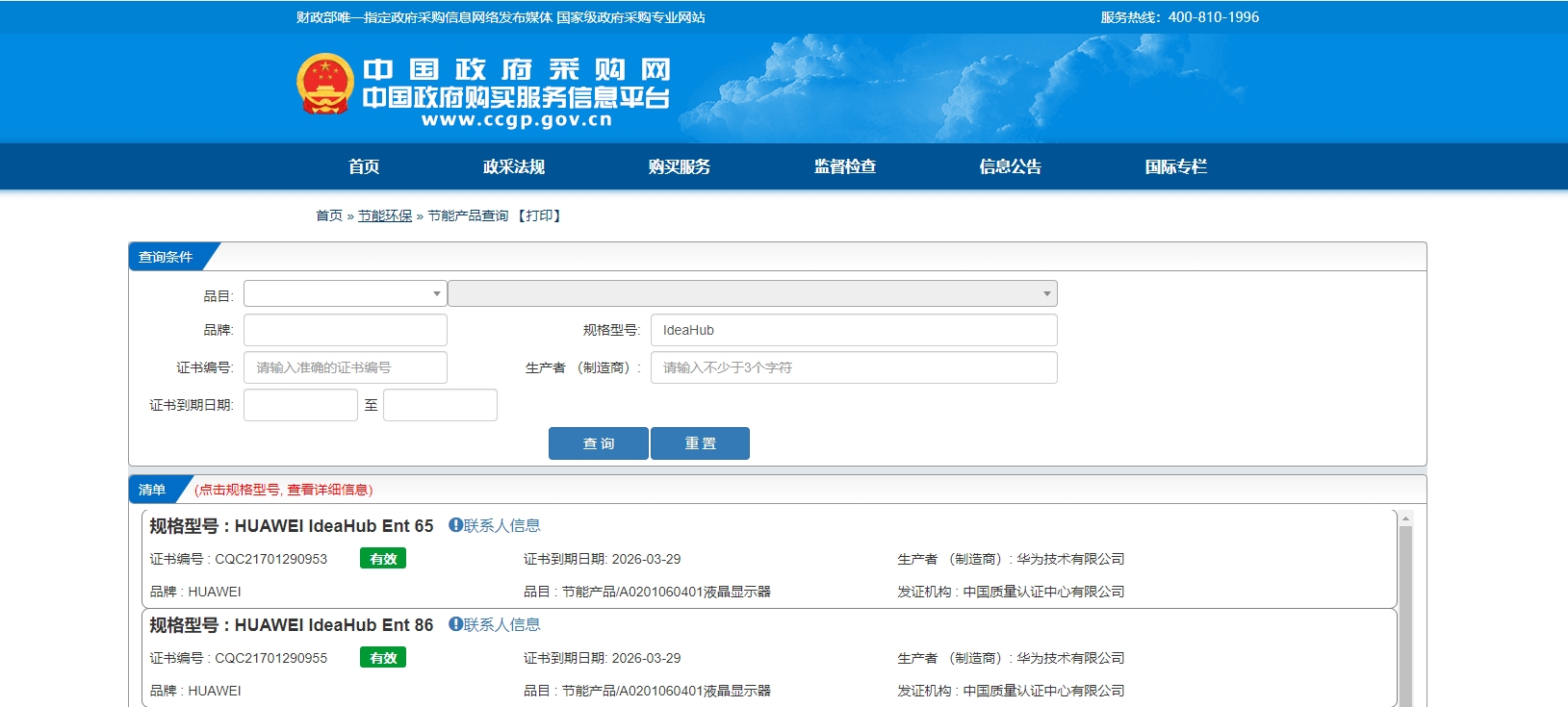Open HUAWEI IdeaHub Ent 86 model details

coord(334,625)
